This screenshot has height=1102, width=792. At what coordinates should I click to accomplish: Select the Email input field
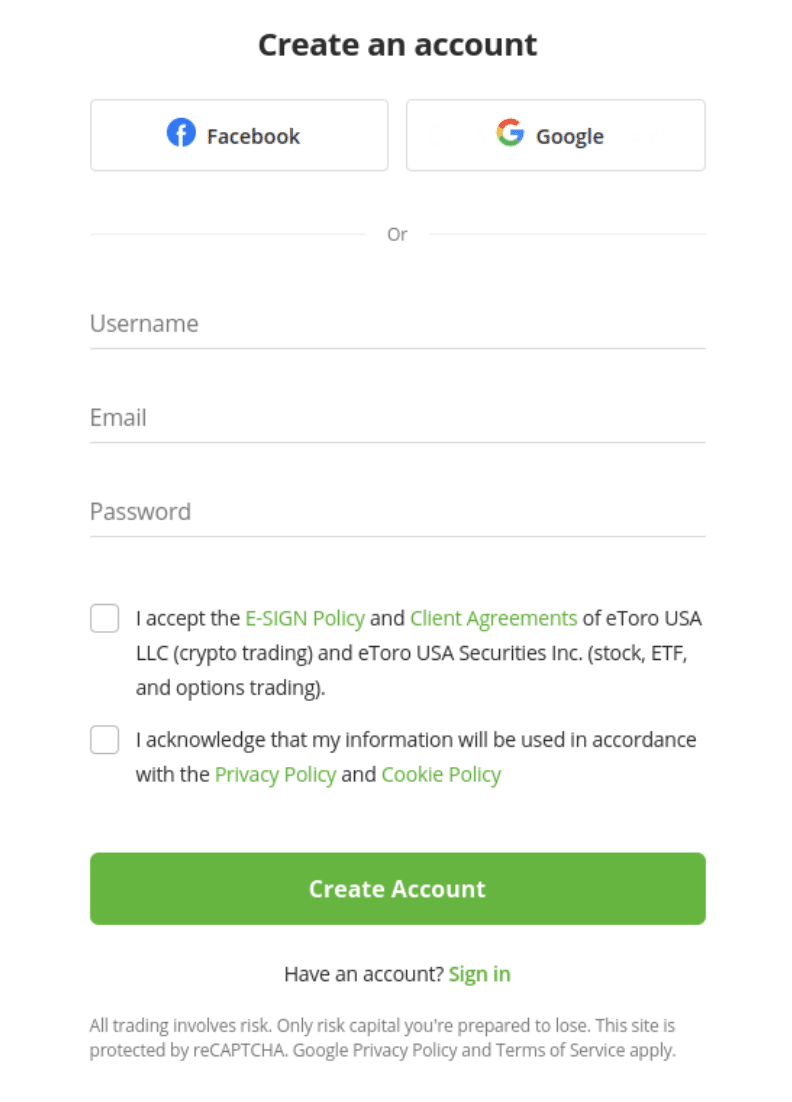coord(398,418)
